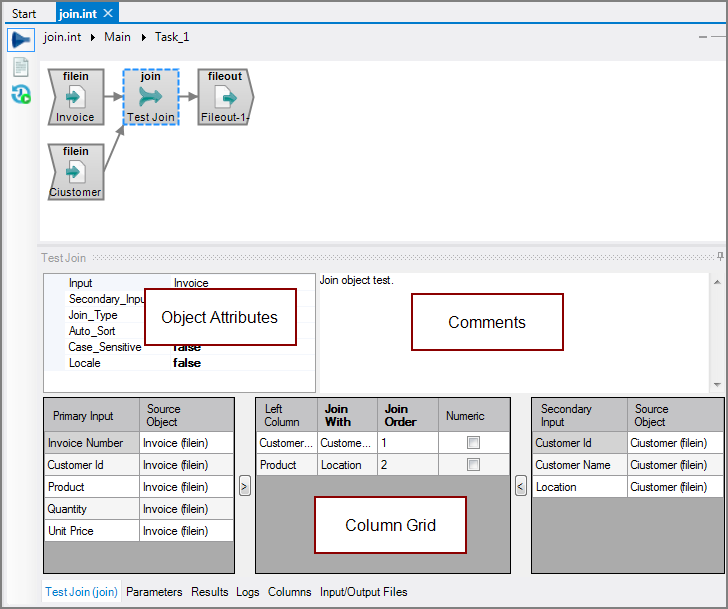
Task: Close the join.int tab
Action: pos(108,14)
